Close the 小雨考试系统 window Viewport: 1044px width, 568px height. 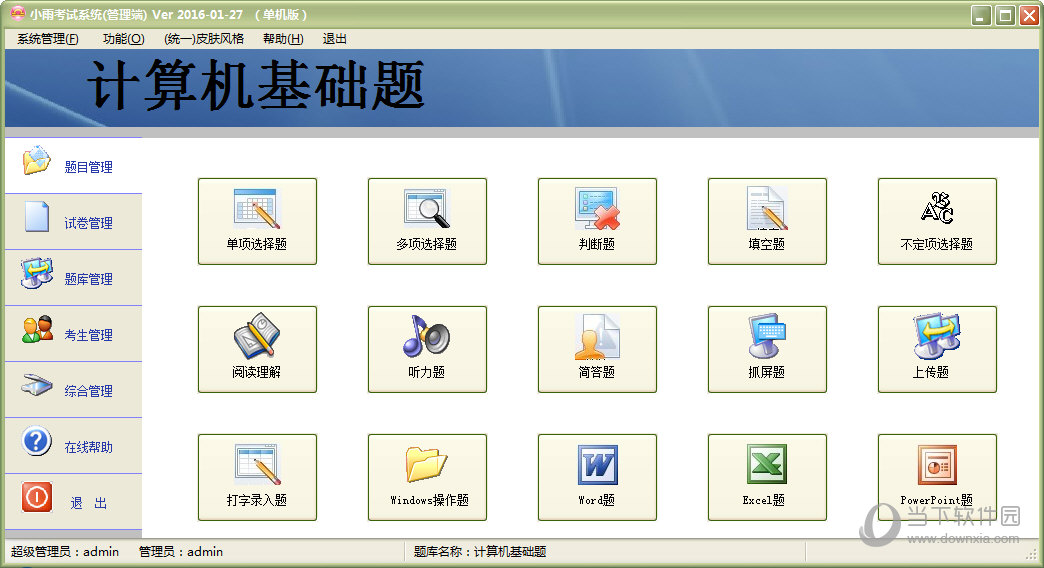[x=1029, y=15]
